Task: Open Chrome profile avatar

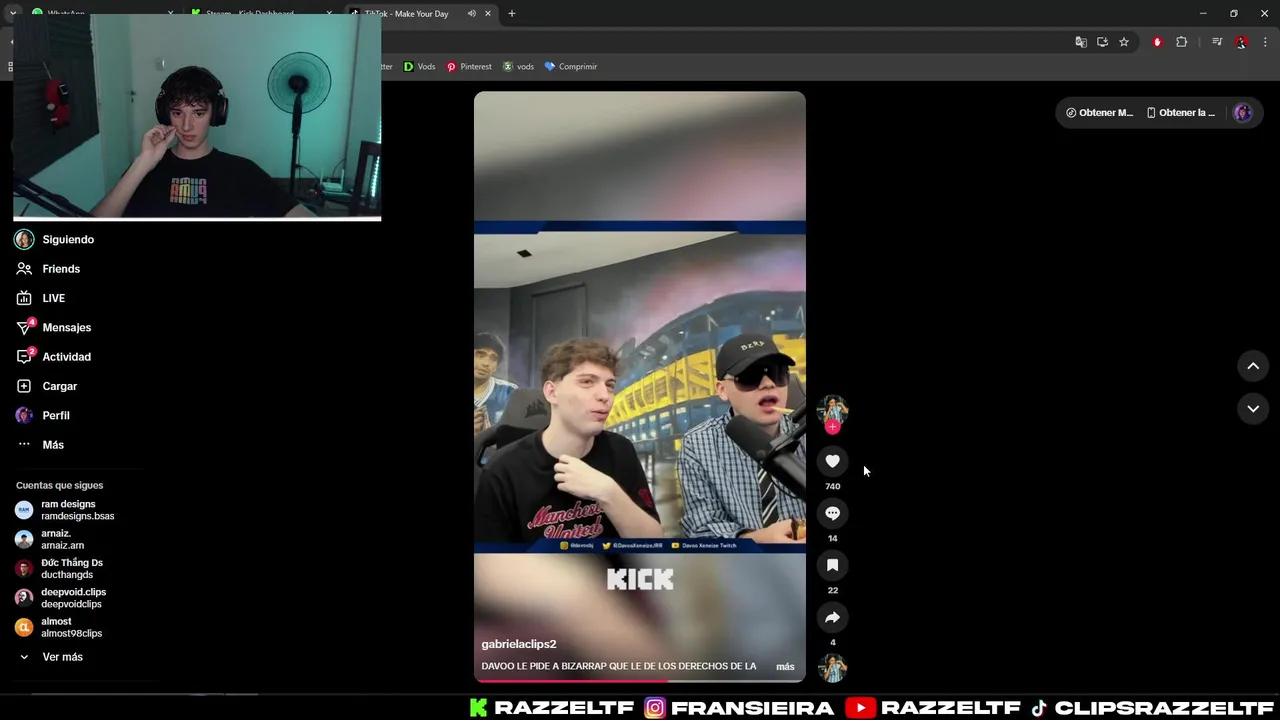Action: coord(1241,42)
